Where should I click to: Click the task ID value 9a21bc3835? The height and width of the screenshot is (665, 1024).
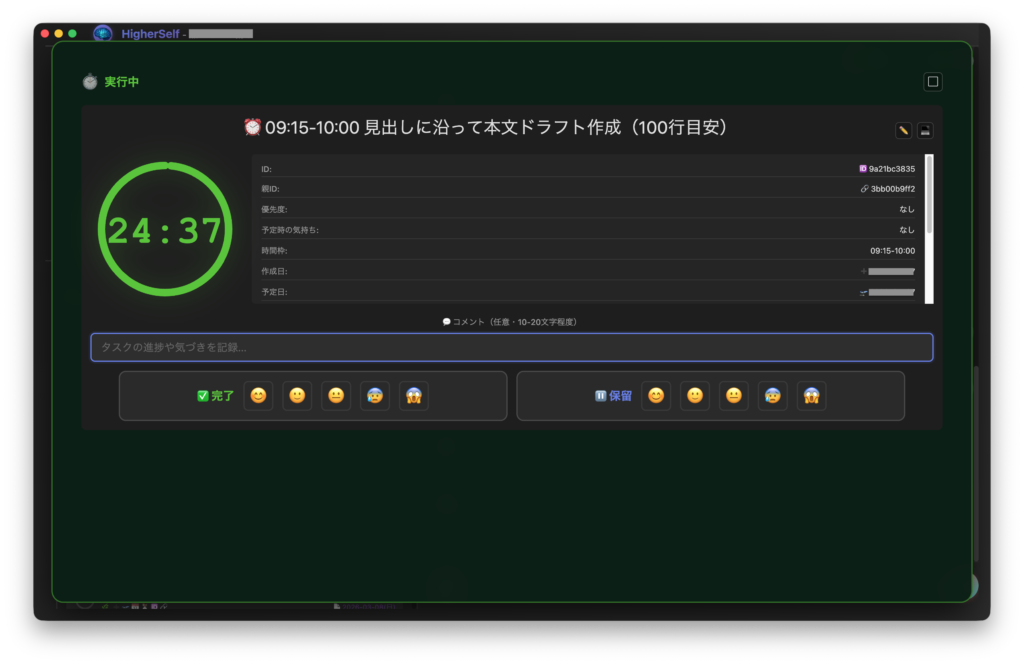(891, 169)
